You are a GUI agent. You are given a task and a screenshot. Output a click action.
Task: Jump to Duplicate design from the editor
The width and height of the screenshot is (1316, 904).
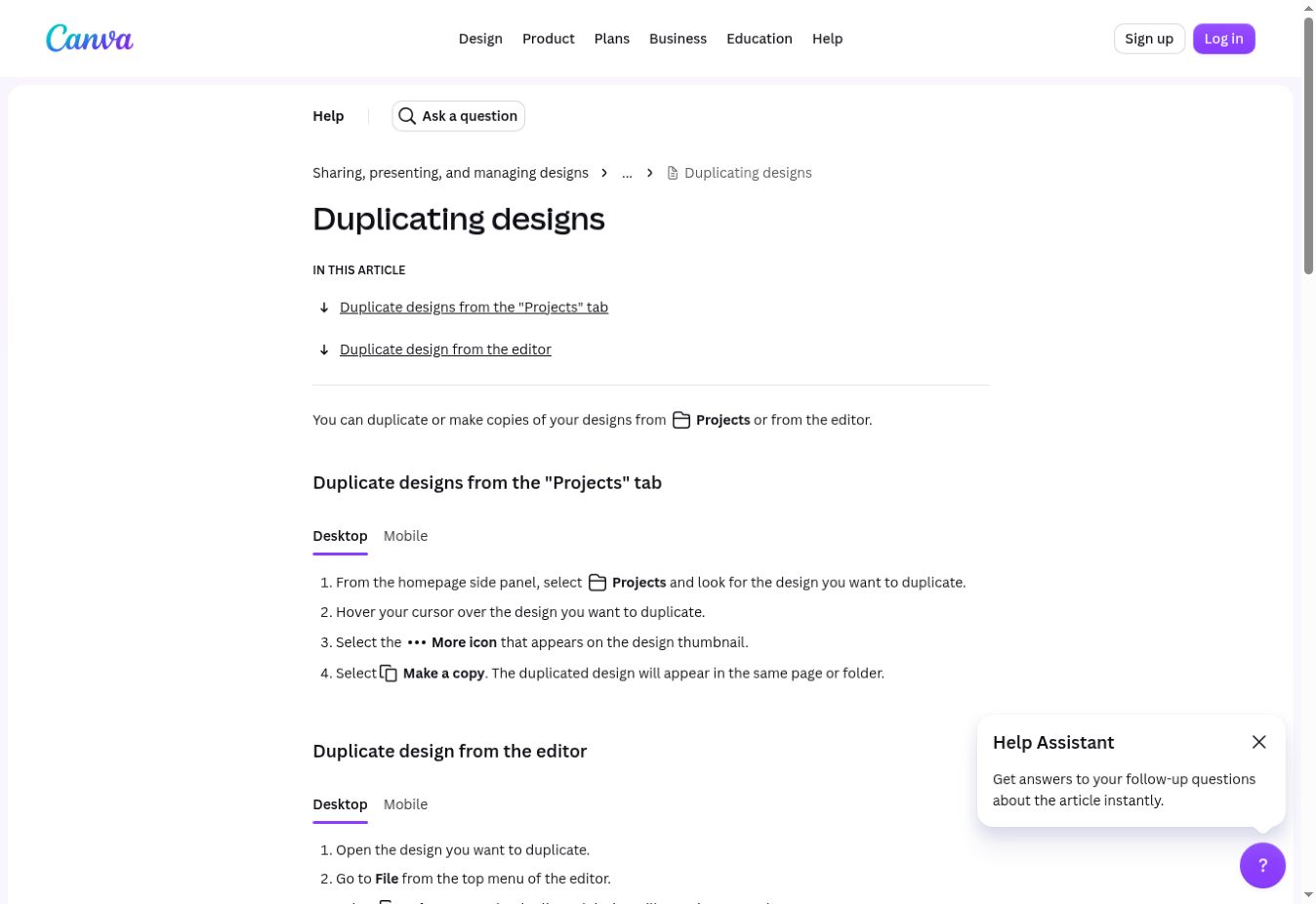coord(445,349)
